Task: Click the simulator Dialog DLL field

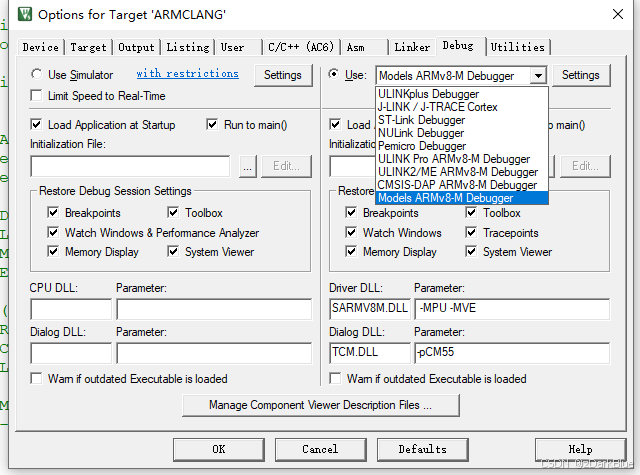Action: tap(71, 353)
